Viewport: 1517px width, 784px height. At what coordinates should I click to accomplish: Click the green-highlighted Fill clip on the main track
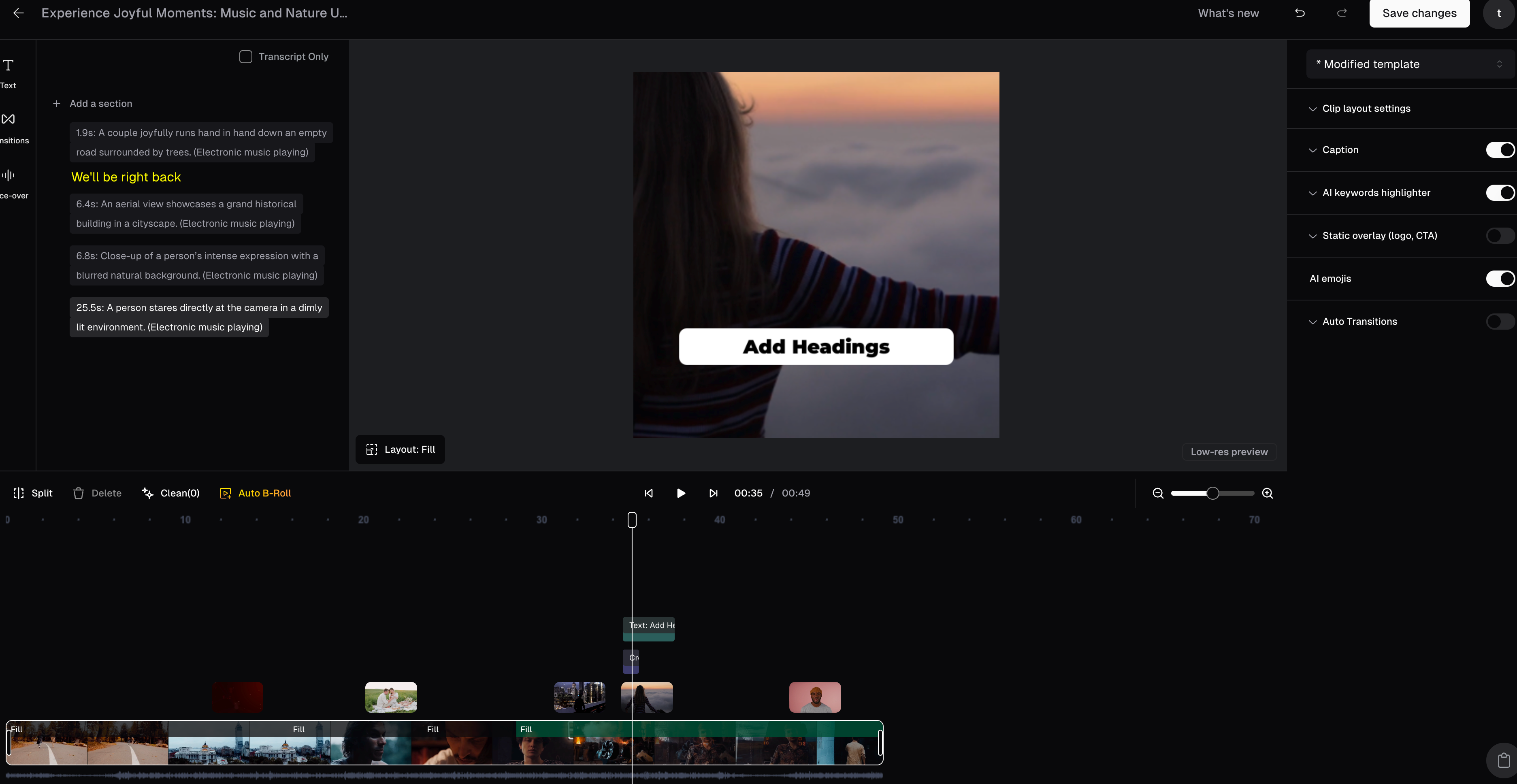(x=699, y=743)
